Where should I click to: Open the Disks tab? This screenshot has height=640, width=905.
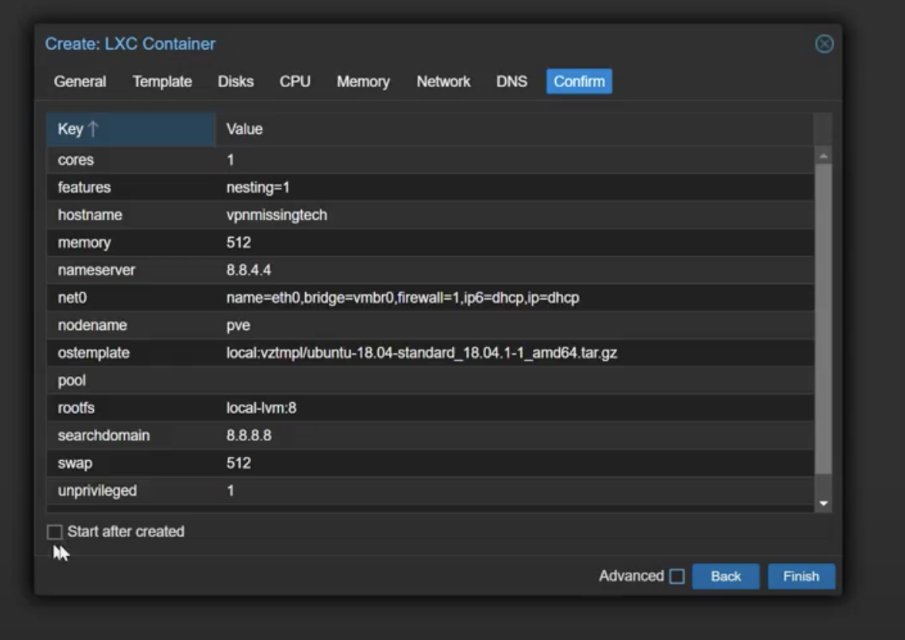coord(236,82)
